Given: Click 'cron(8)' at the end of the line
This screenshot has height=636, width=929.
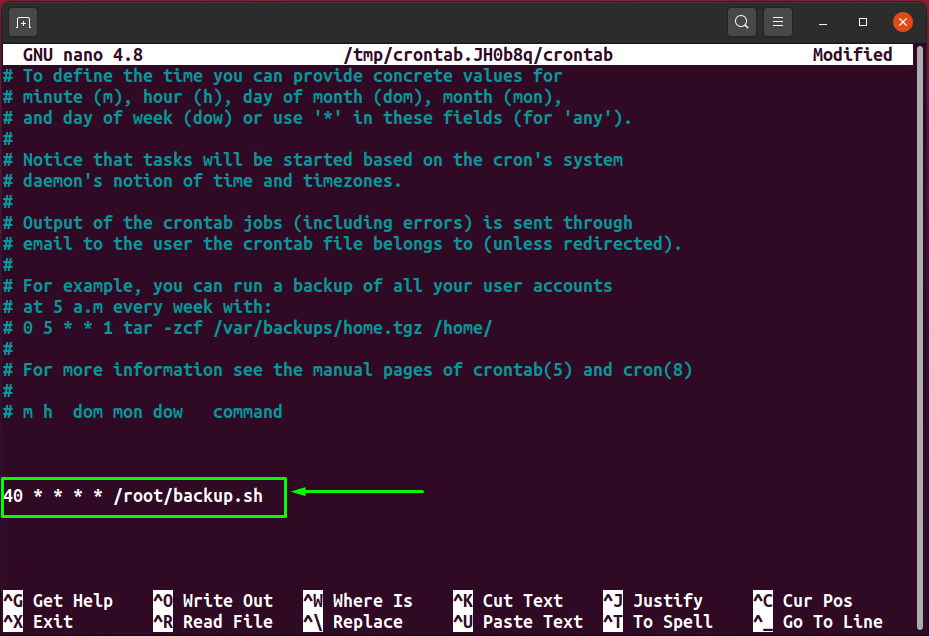Looking at the screenshot, I should click(x=658, y=370).
